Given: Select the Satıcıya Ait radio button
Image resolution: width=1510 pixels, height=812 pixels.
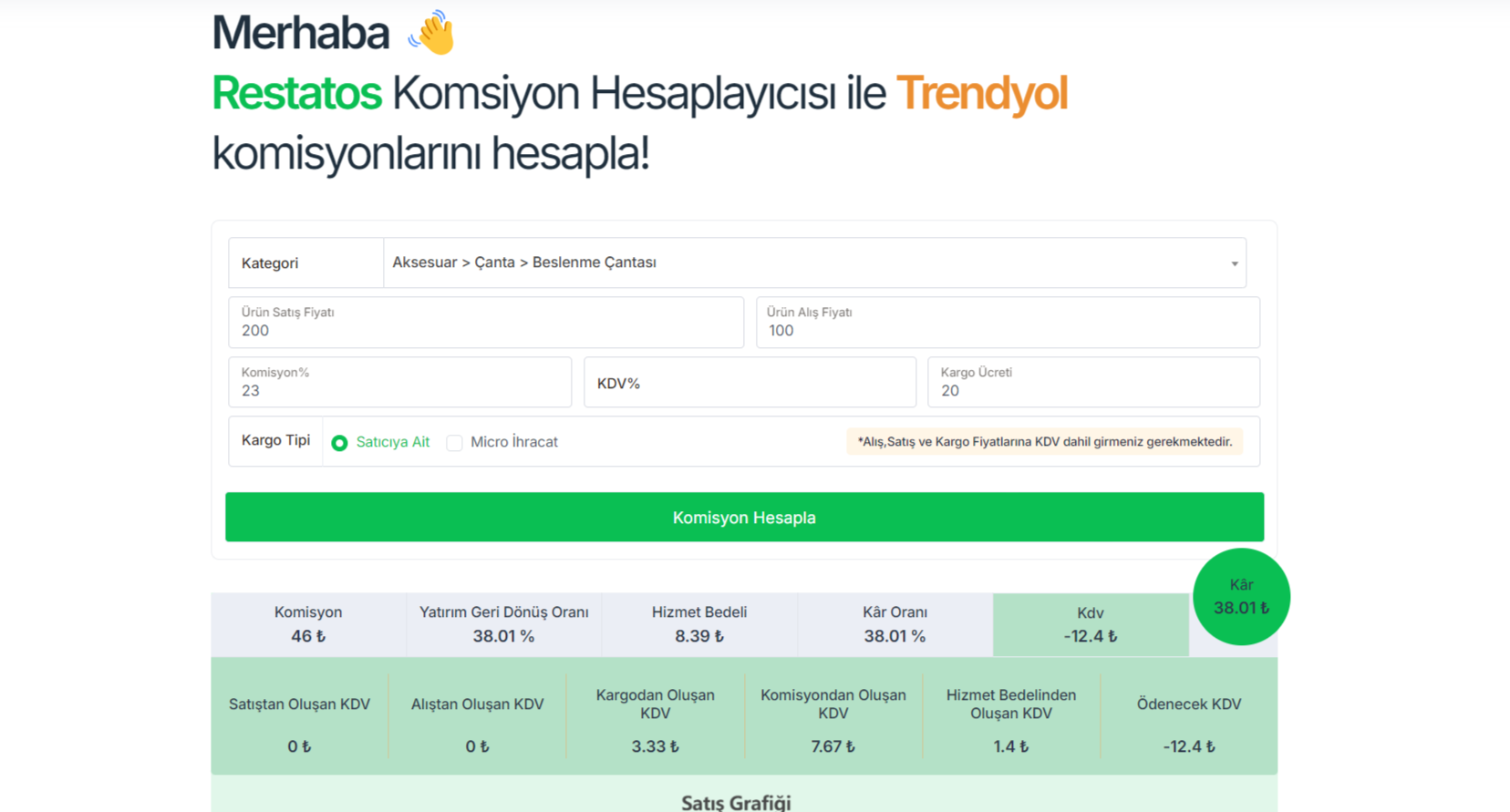Looking at the screenshot, I should [339, 443].
